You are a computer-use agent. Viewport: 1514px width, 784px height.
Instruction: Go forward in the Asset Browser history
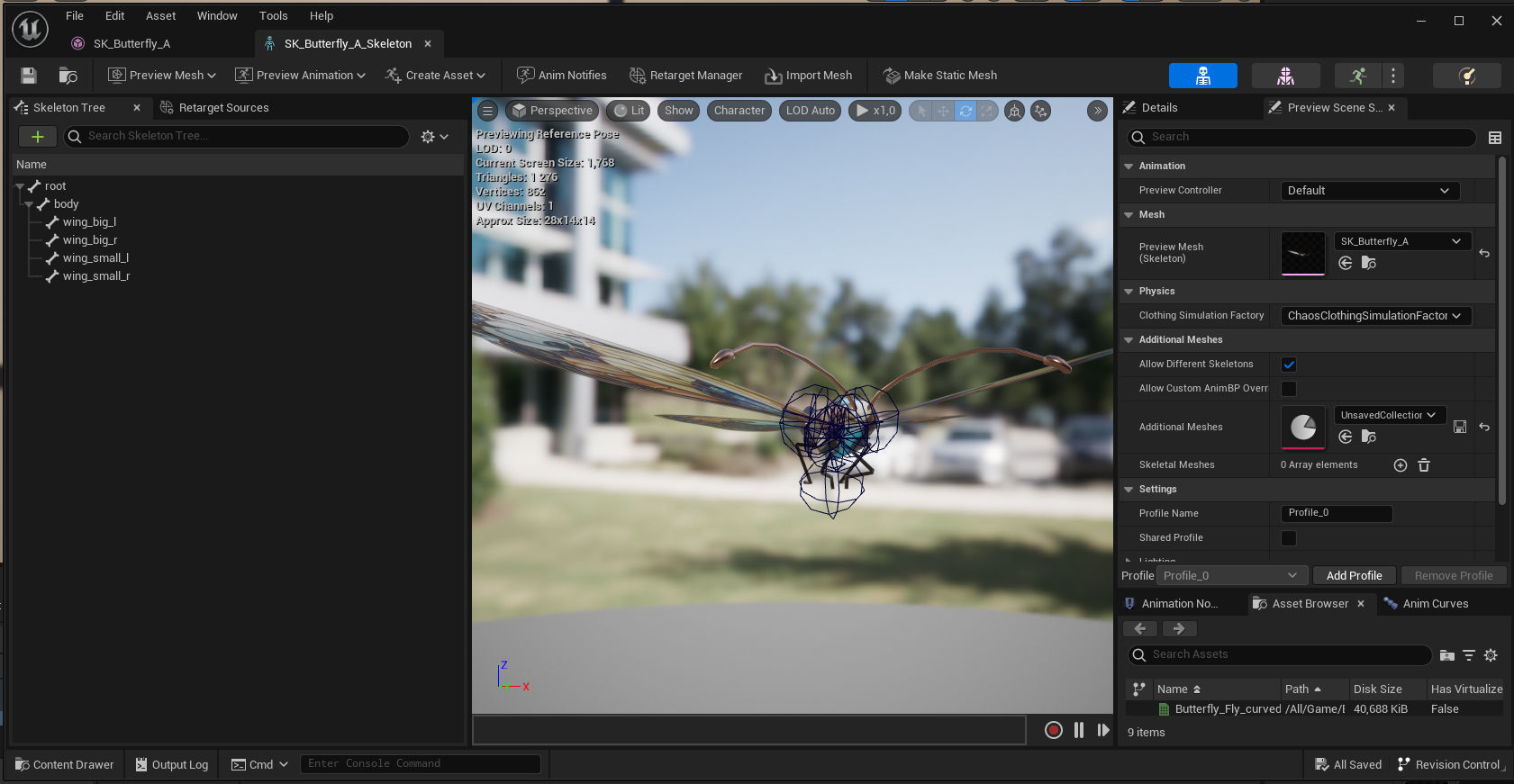[x=1179, y=629]
